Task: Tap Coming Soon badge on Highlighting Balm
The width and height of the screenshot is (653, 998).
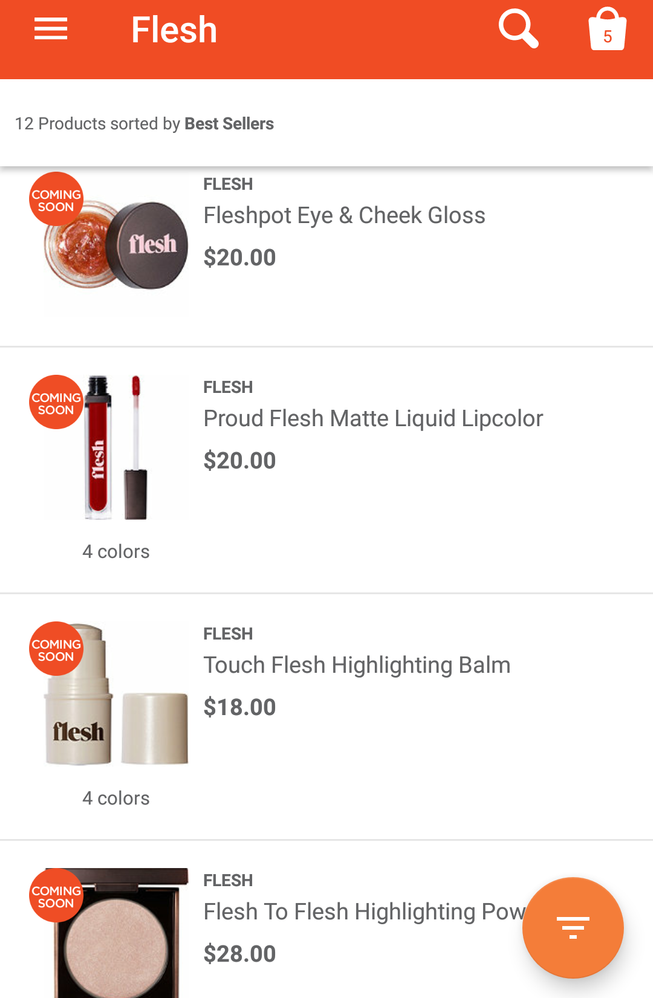Action: tap(56, 649)
